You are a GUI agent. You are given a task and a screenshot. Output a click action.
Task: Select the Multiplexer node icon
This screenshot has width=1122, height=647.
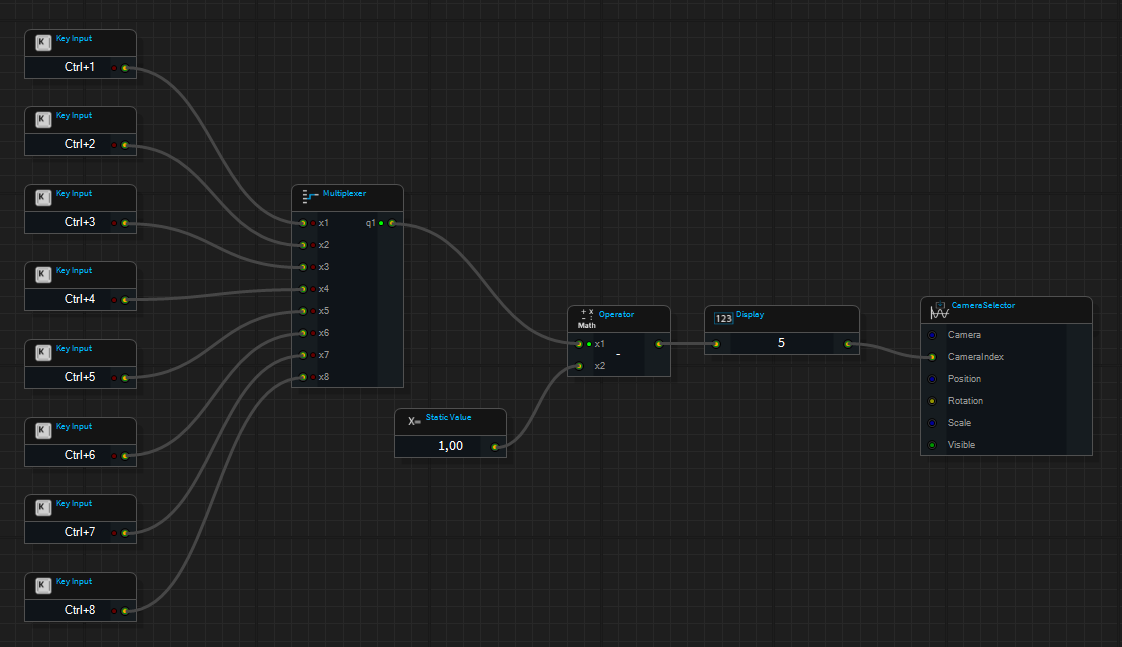(x=310, y=196)
